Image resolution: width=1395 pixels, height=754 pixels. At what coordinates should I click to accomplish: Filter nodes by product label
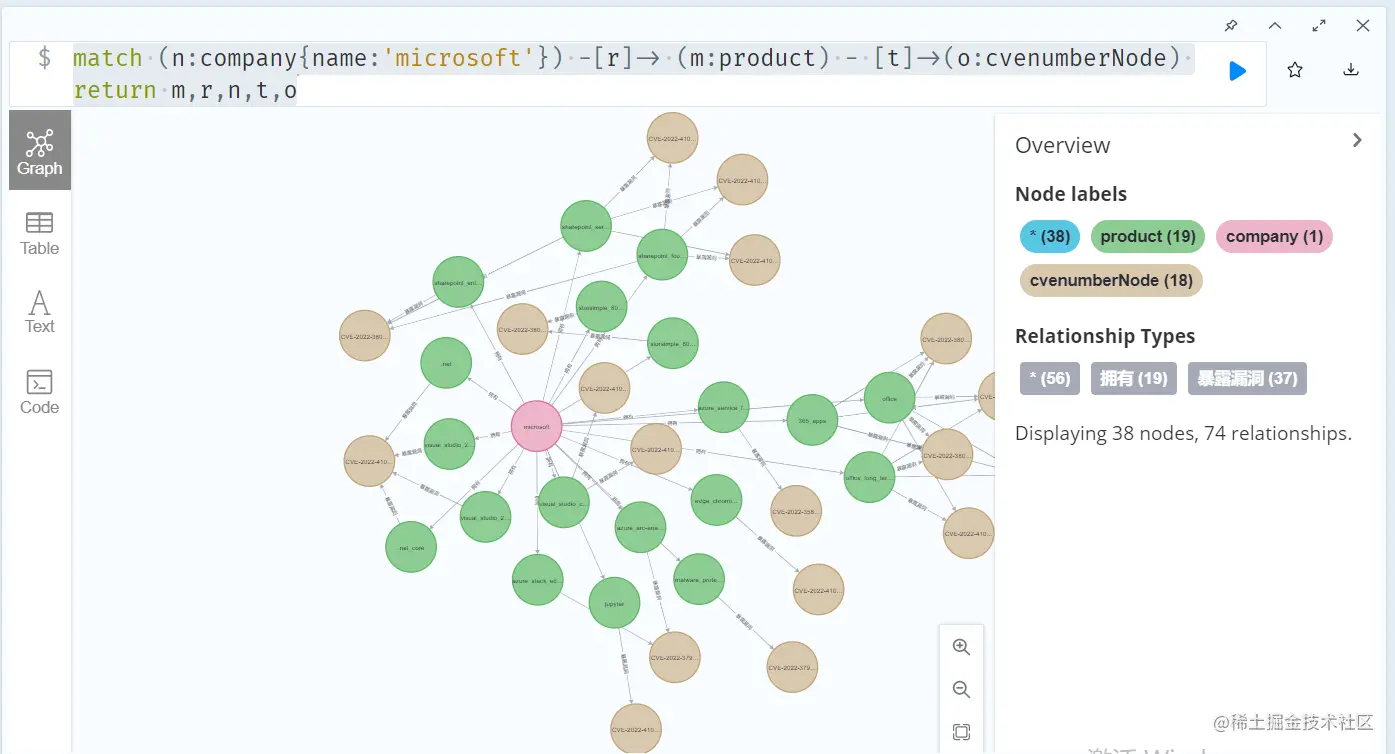[x=1147, y=236]
